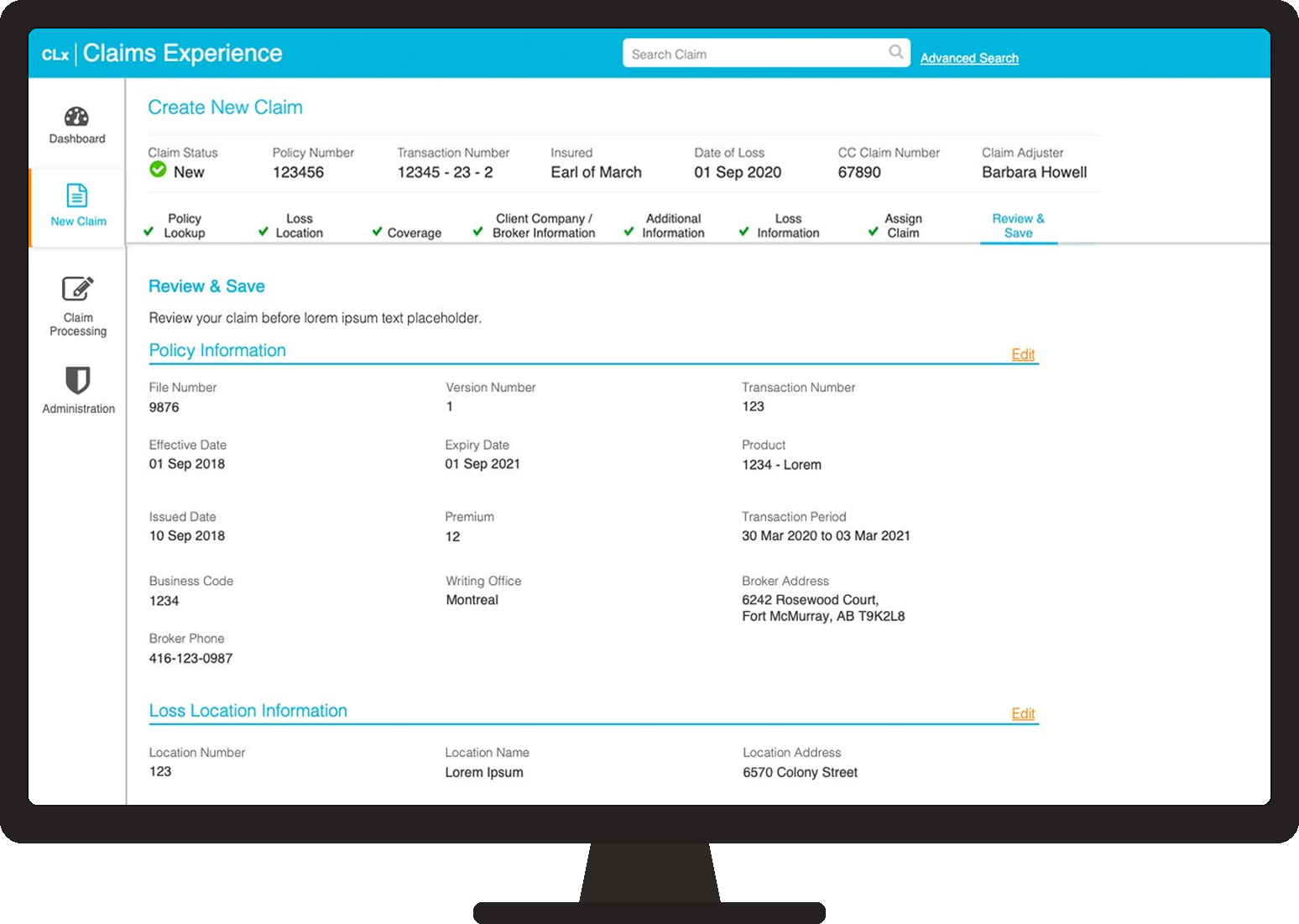
Task: Click writing office Montreal
Action: click(472, 600)
